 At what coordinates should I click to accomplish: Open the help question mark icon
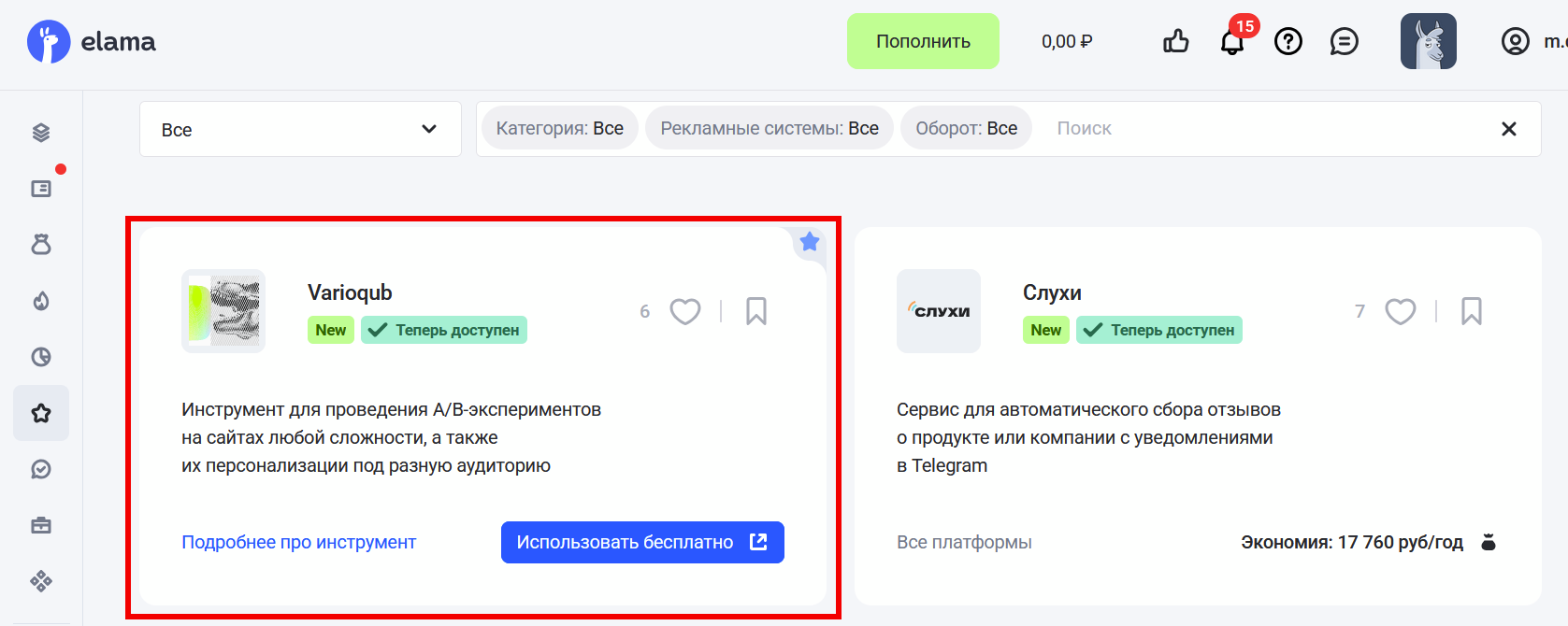[x=1288, y=41]
